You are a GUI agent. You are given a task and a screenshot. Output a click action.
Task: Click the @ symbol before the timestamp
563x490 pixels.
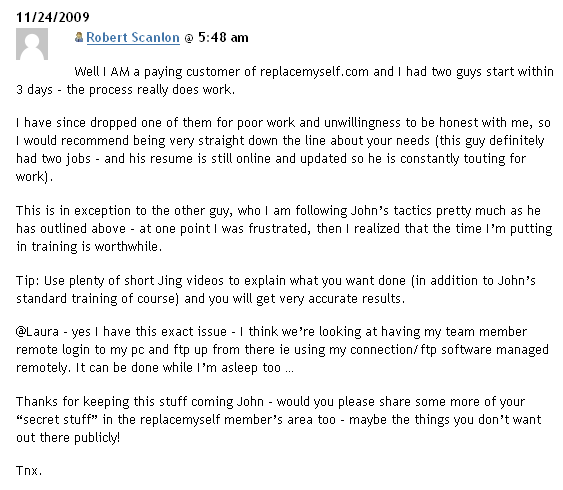coord(189,38)
